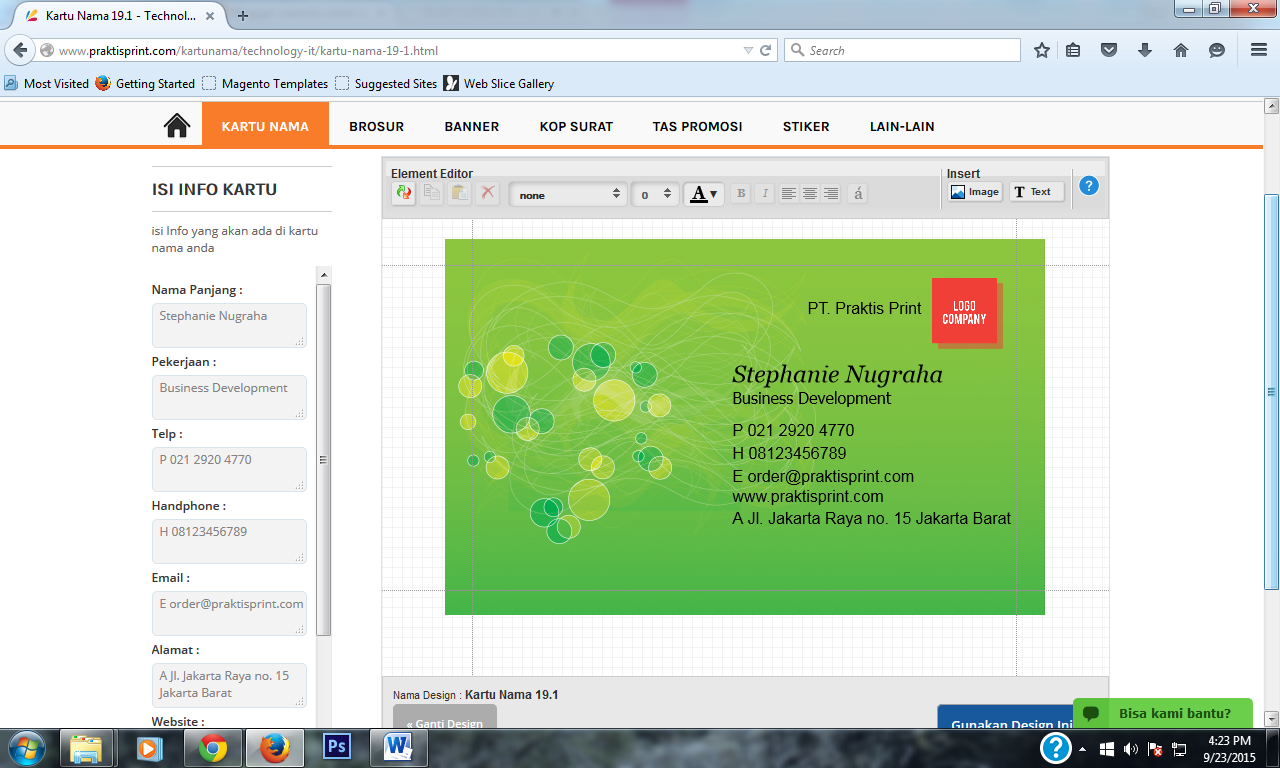Click the copy element icon

(x=432, y=193)
